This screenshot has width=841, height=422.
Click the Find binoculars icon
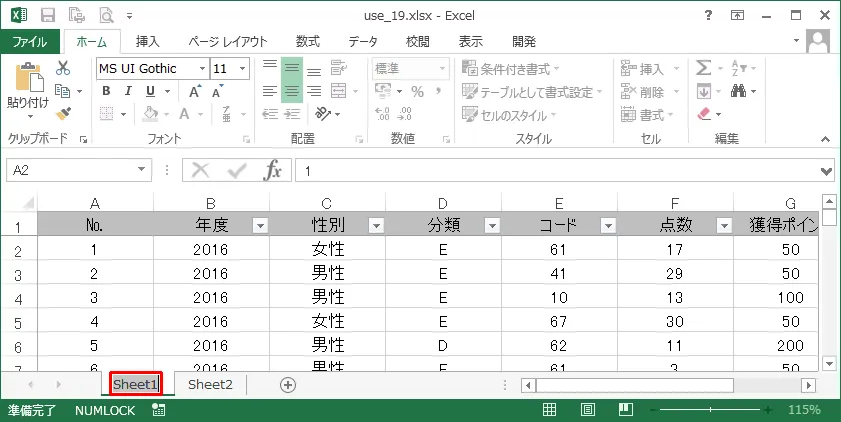coord(739,92)
